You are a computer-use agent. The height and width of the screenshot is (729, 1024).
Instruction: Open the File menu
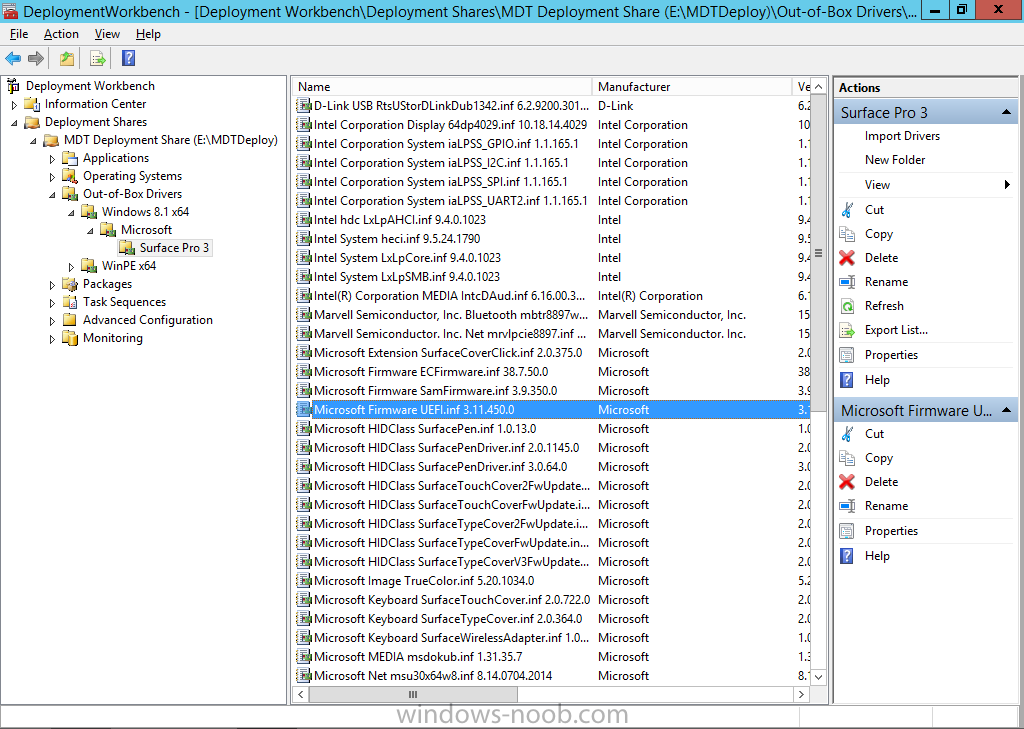coord(19,34)
